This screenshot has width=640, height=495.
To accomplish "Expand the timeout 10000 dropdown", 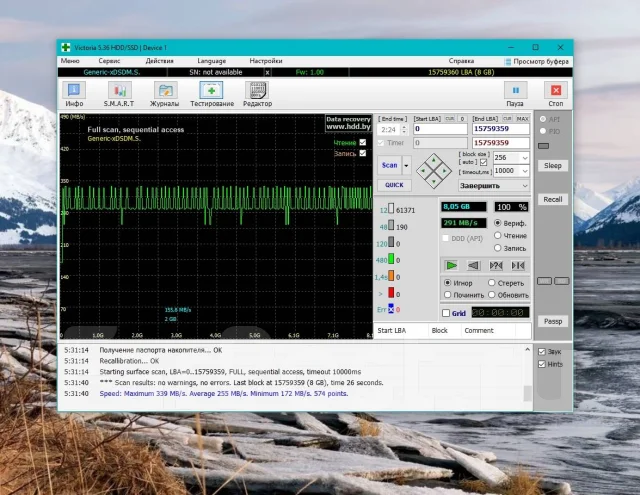I will (x=525, y=171).
